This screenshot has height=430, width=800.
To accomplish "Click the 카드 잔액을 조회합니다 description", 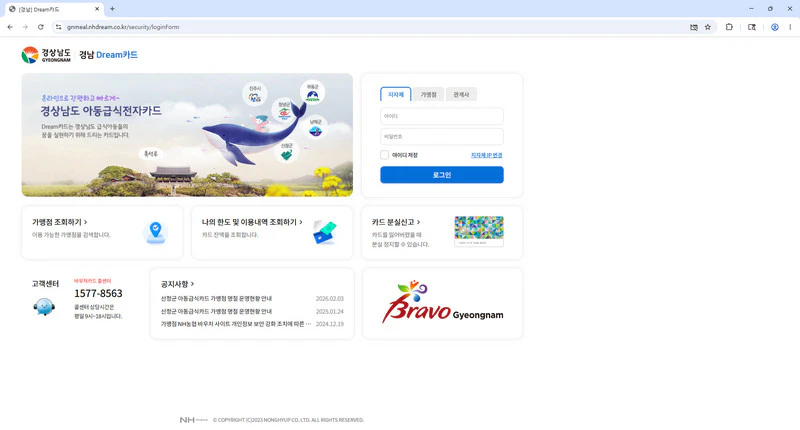I will pos(230,235).
